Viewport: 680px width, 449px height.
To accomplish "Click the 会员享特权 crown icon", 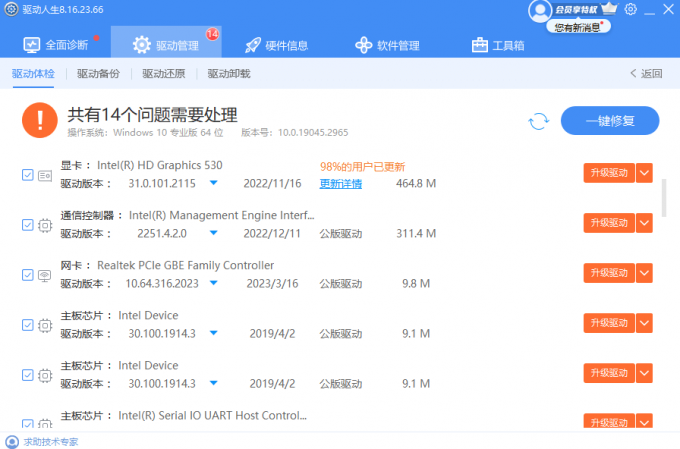I will click(609, 8).
